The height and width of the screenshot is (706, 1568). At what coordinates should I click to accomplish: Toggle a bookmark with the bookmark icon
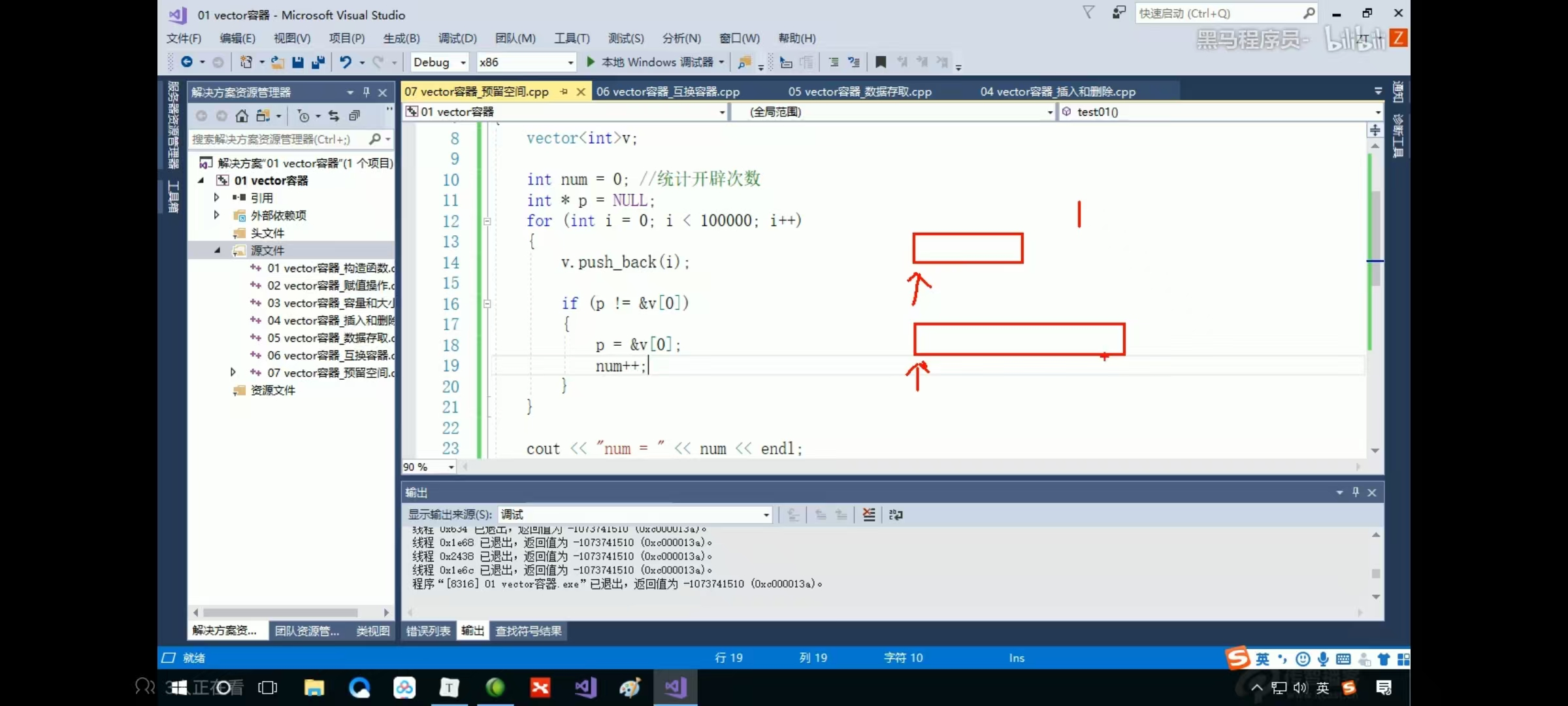[x=880, y=62]
